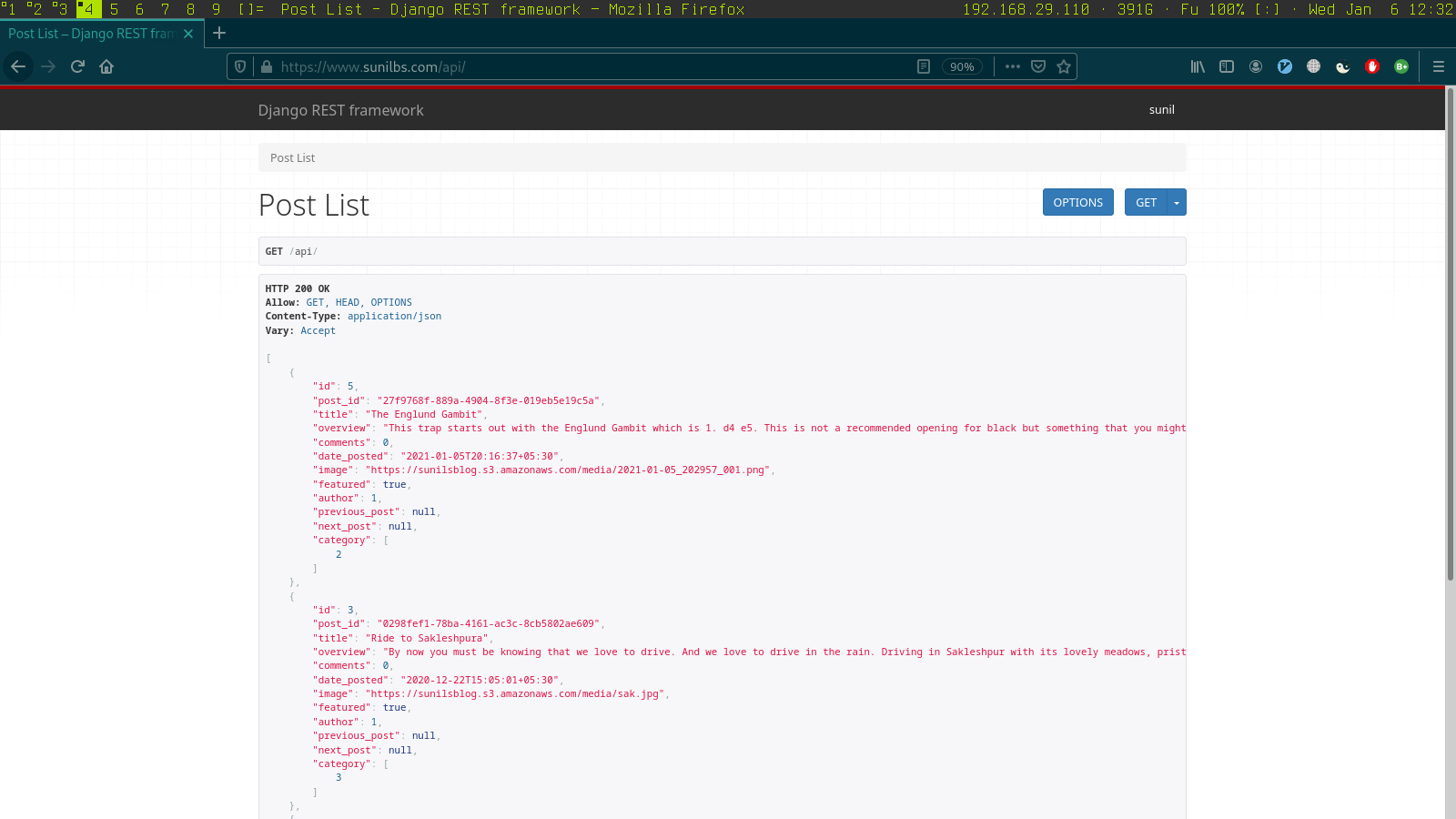
Task: Reset the 90% zoom level badge
Action: (x=962, y=66)
